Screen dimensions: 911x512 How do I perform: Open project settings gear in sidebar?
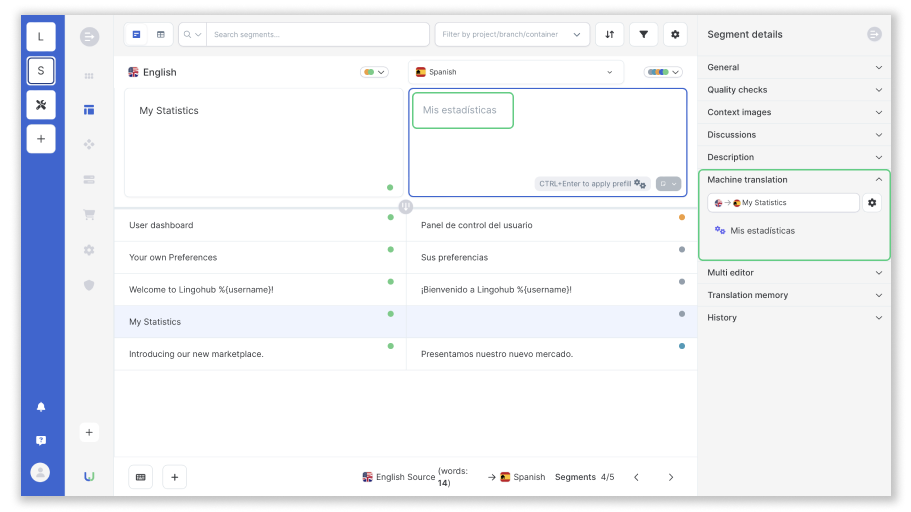pyautogui.click(x=89, y=250)
